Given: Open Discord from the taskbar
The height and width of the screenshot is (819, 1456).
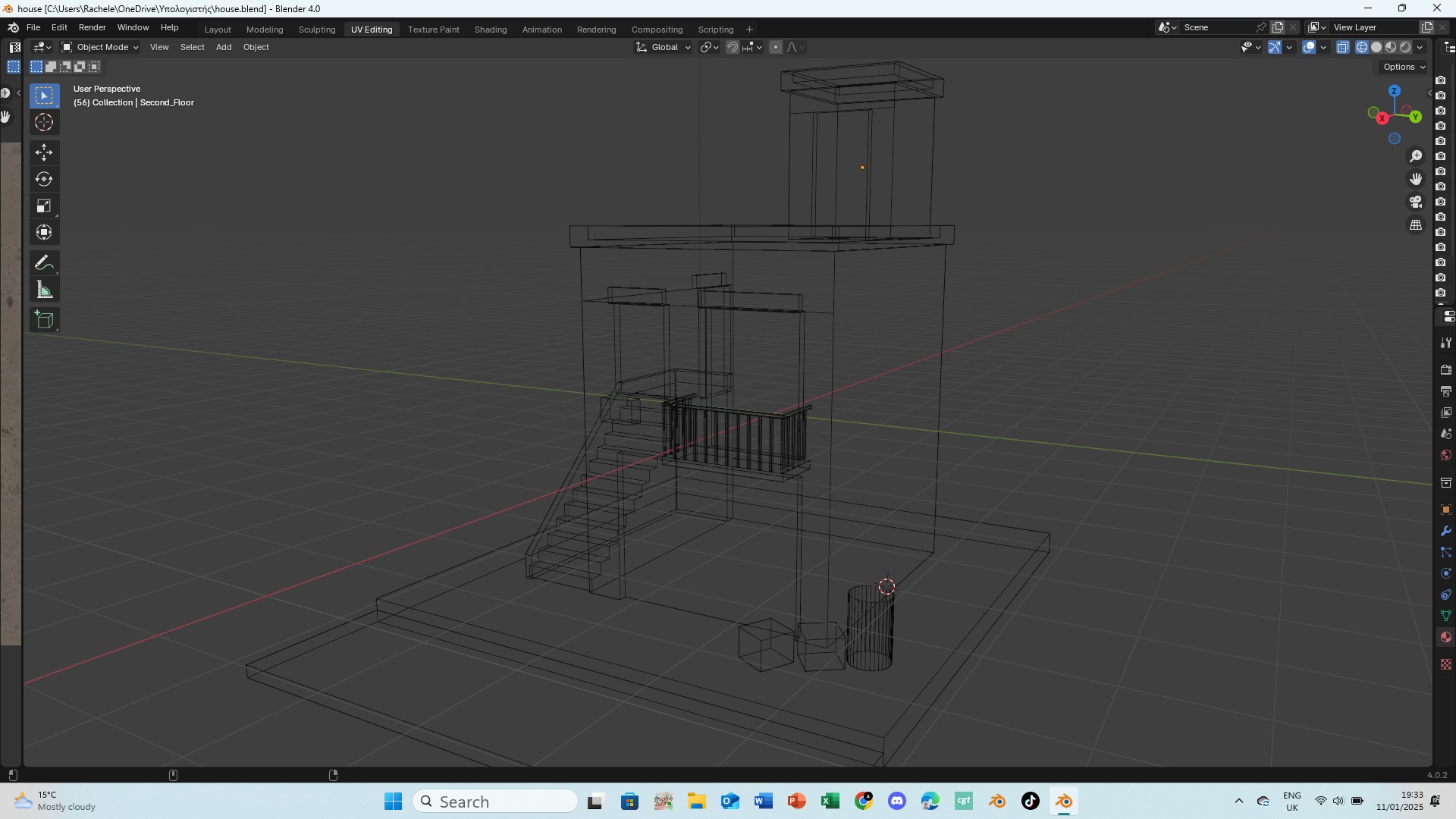Looking at the screenshot, I should tap(897, 802).
